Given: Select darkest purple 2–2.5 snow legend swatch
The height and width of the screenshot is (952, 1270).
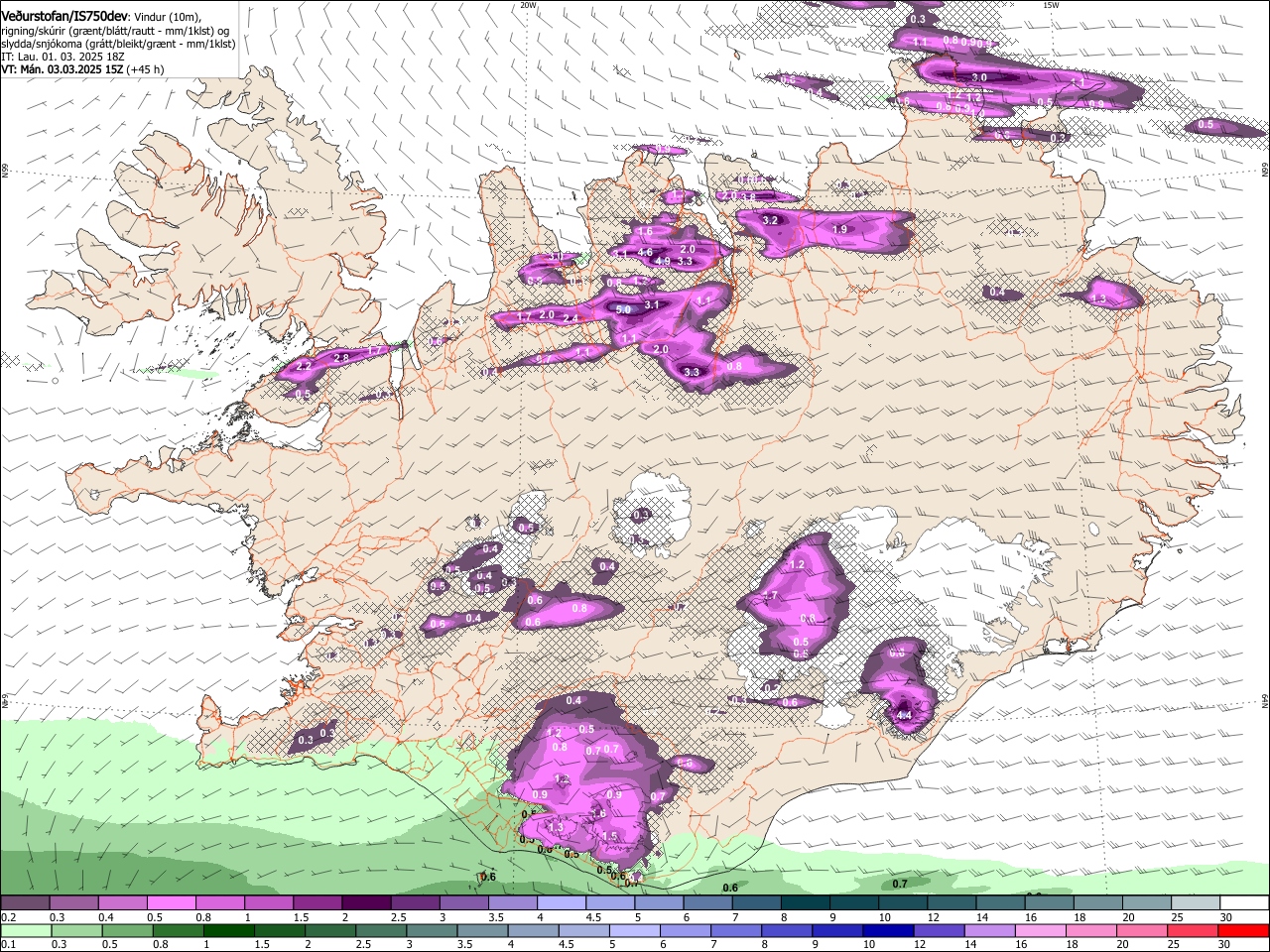Looking at the screenshot, I should coord(366,903).
